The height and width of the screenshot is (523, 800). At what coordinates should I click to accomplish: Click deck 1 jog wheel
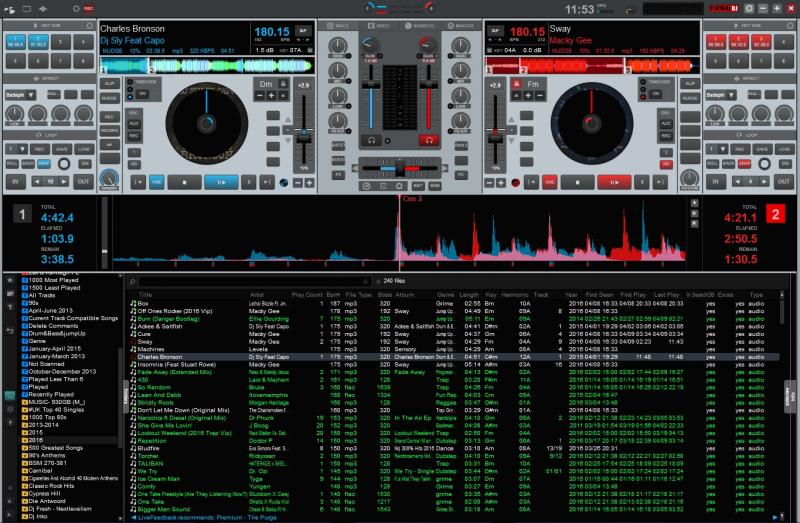coord(207,123)
